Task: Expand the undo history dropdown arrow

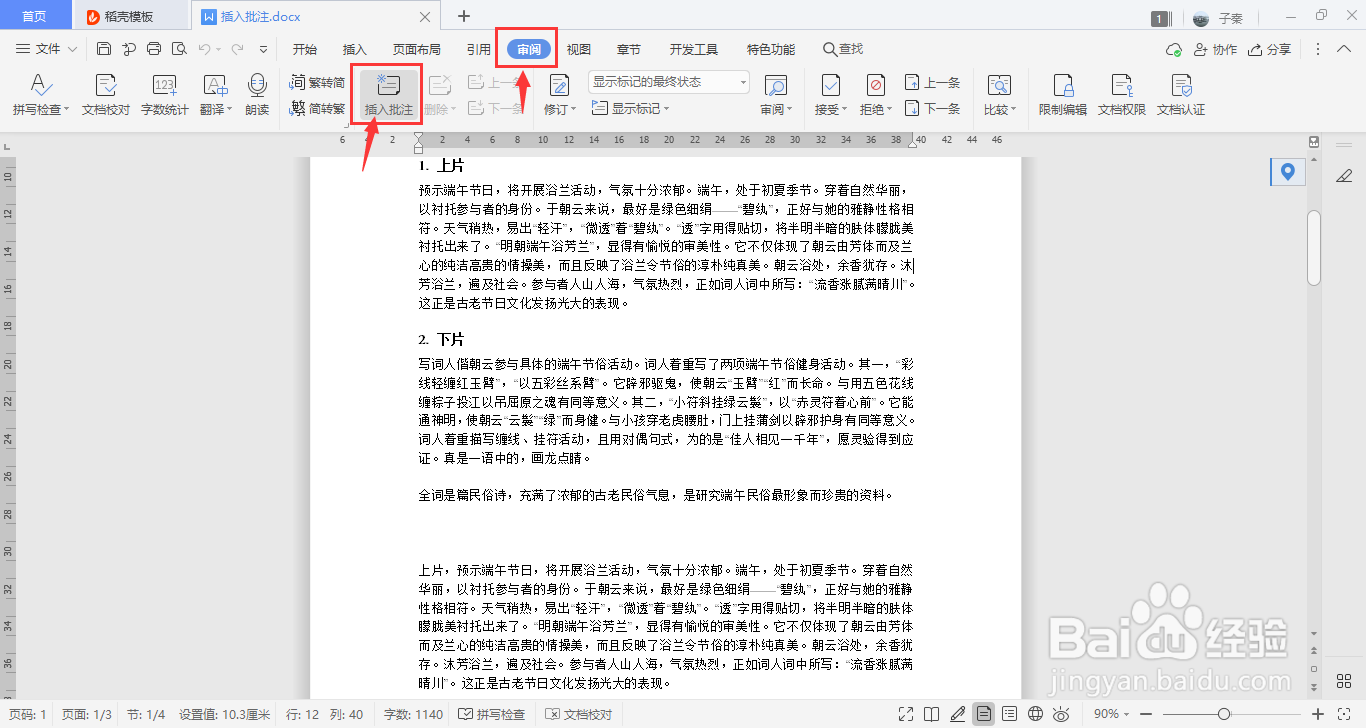Action: (x=218, y=49)
